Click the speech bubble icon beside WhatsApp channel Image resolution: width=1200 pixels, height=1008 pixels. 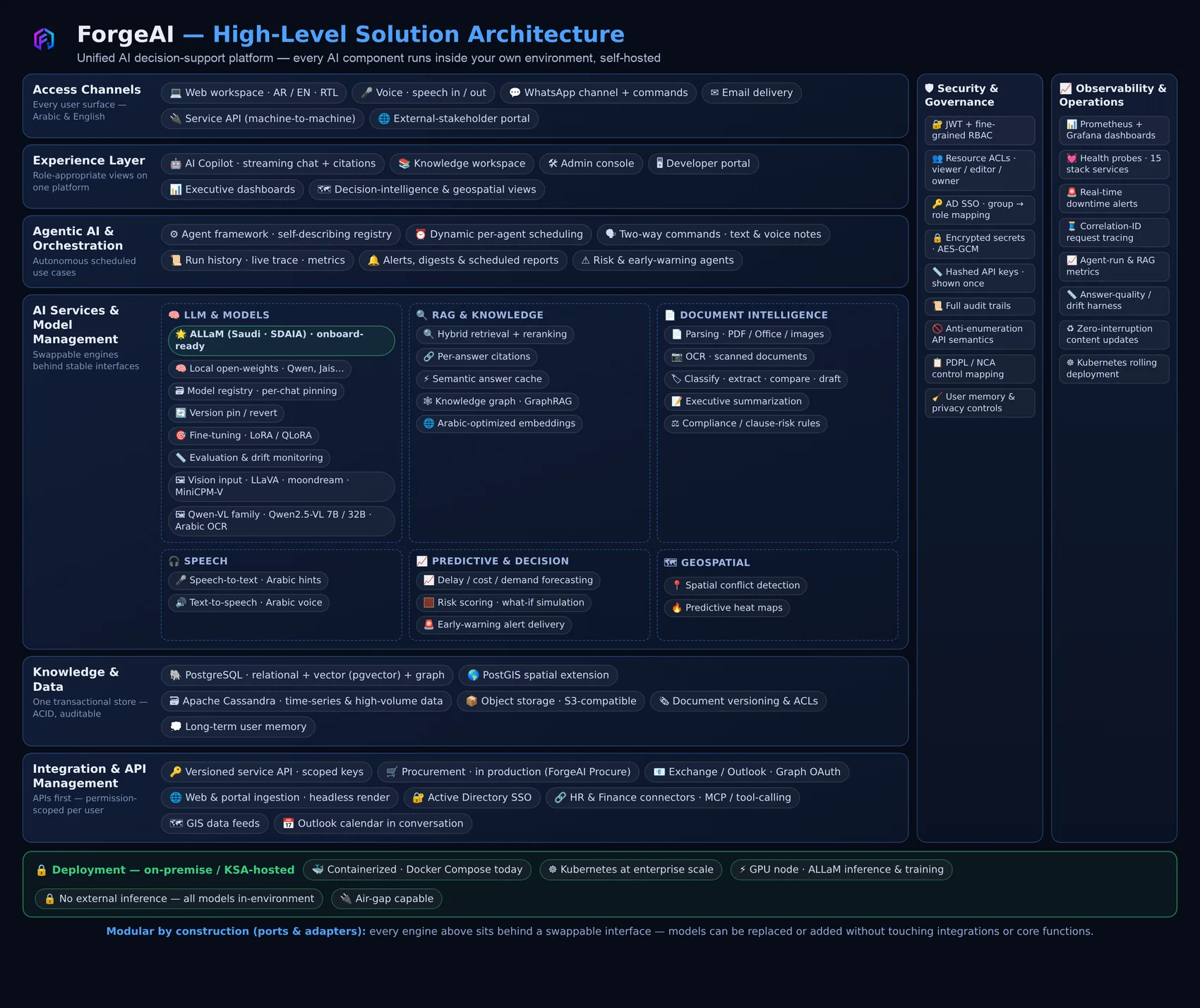point(515,93)
